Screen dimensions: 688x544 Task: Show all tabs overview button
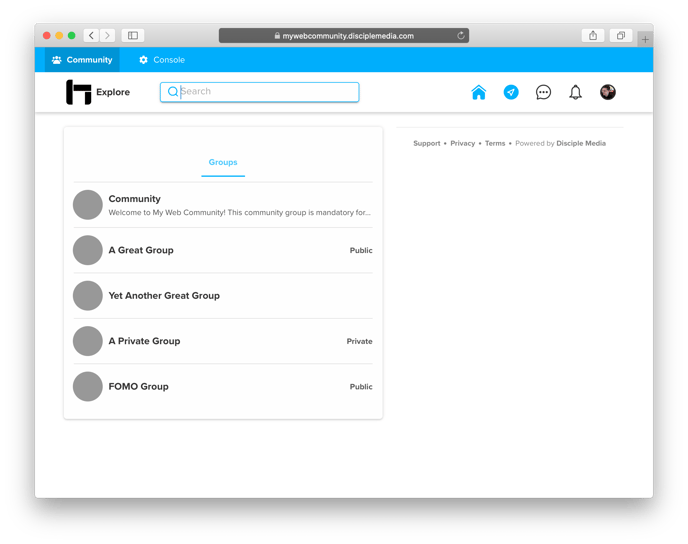[x=621, y=36]
